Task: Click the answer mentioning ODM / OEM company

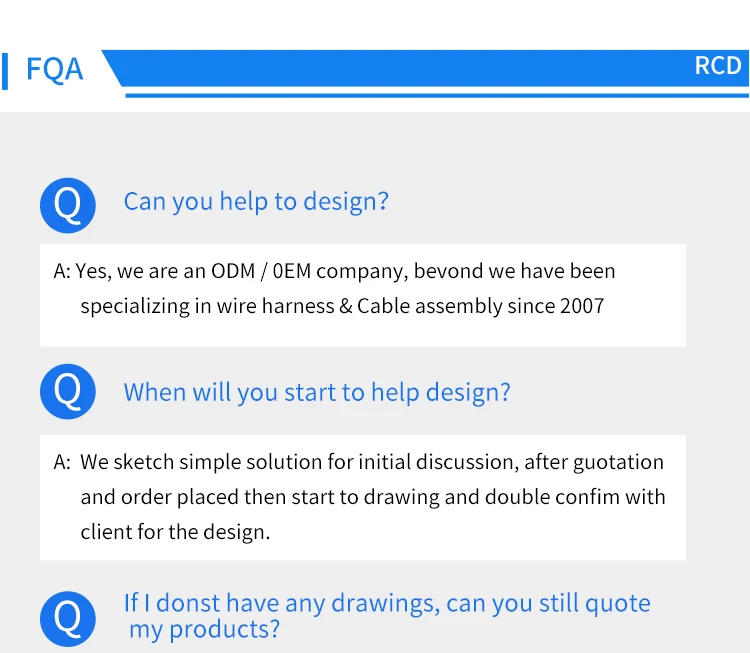Action: (x=363, y=295)
